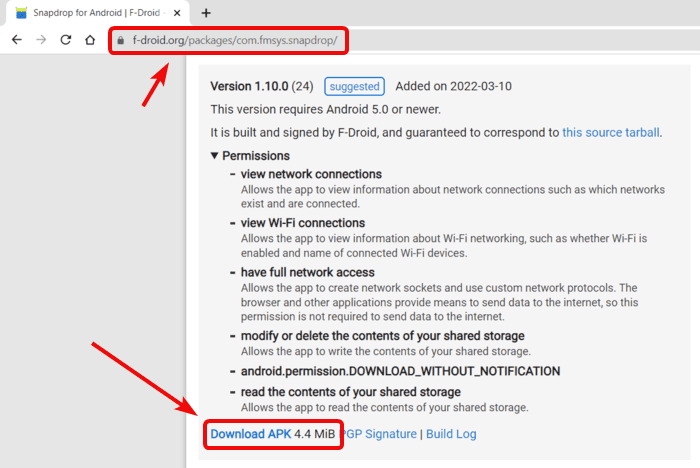Screen dimensions: 700x468
Task: Click the browser back arrow
Action: 17,40
